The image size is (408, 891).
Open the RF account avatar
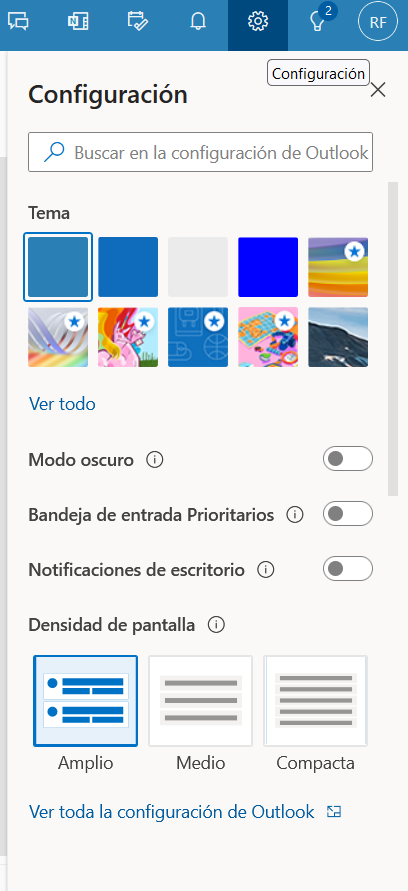pyautogui.click(x=377, y=22)
